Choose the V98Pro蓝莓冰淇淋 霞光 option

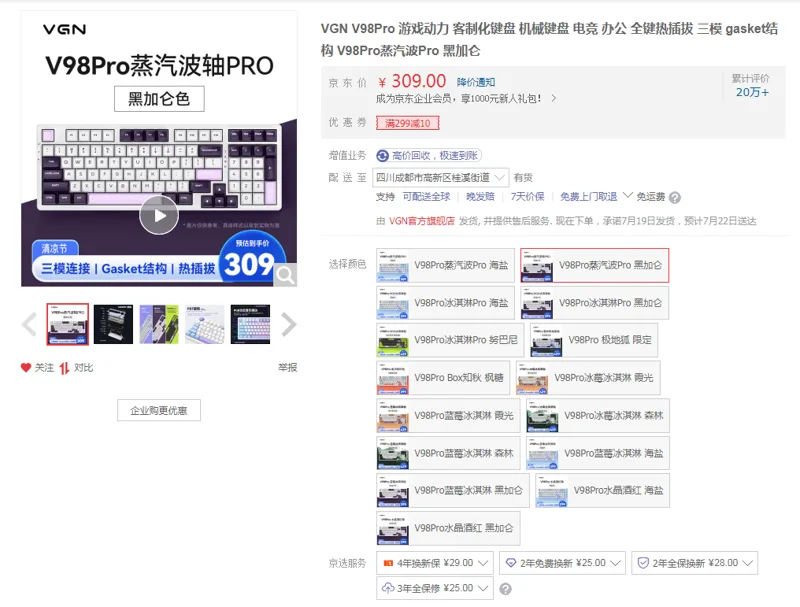click(x=448, y=416)
